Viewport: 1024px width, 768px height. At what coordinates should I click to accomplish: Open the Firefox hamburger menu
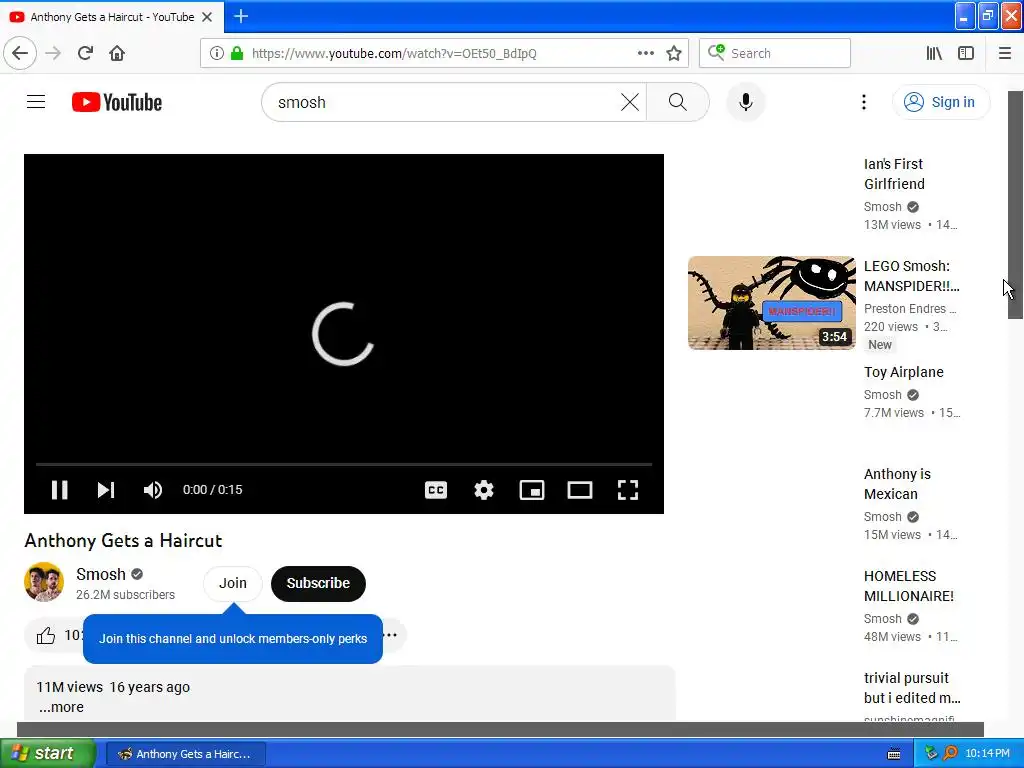[x=1005, y=54]
